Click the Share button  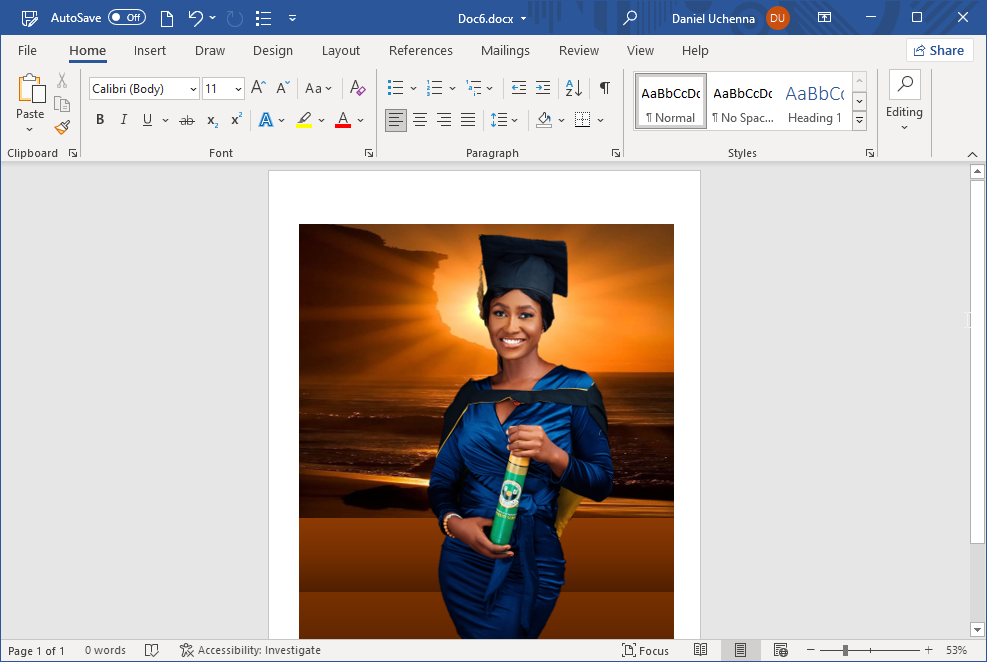pos(939,51)
